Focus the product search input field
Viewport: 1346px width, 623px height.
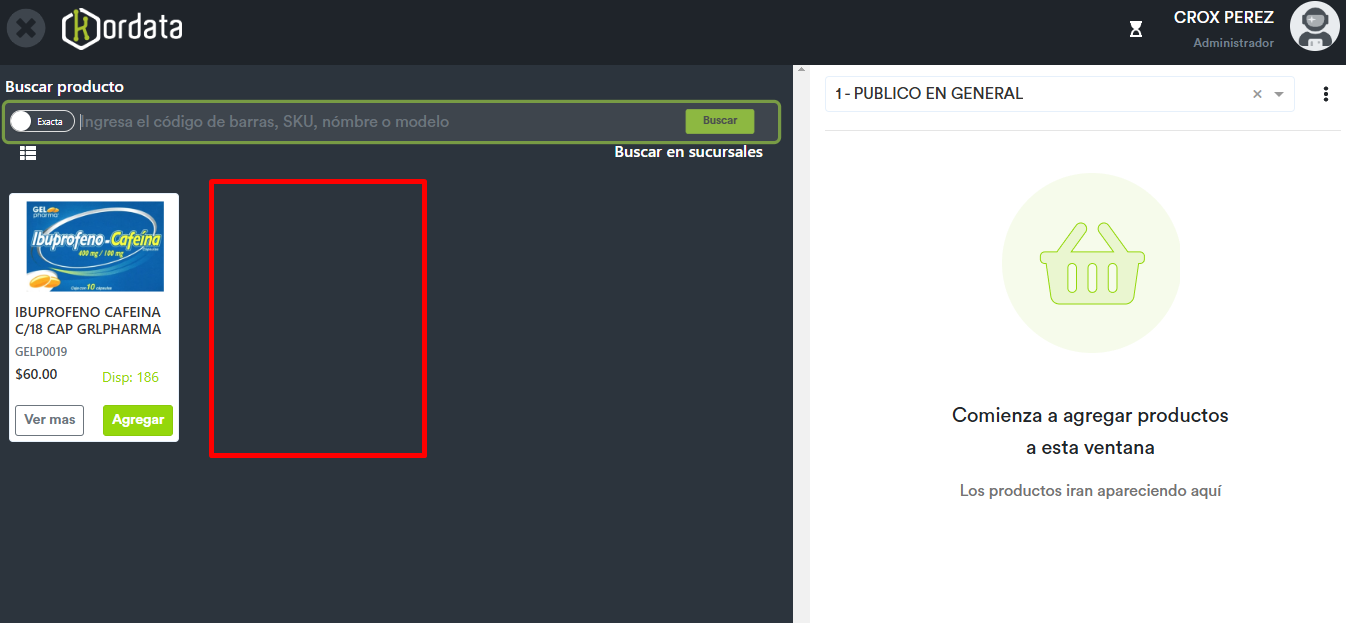tap(380, 122)
